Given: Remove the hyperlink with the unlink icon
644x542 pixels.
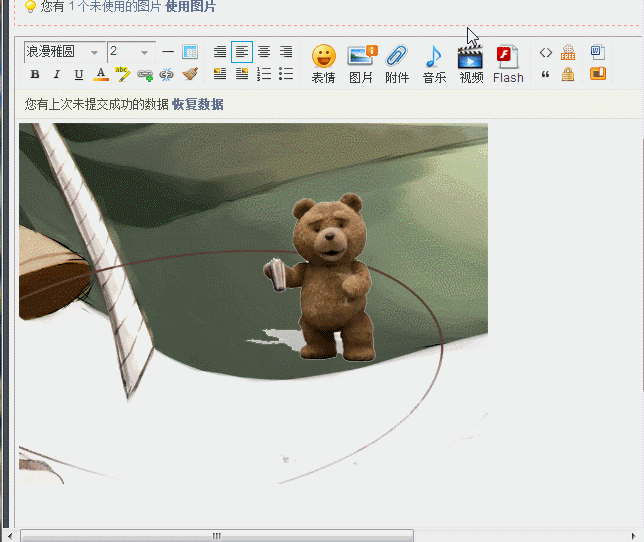Looking at the screenshot, I should (x=166, y=75).
